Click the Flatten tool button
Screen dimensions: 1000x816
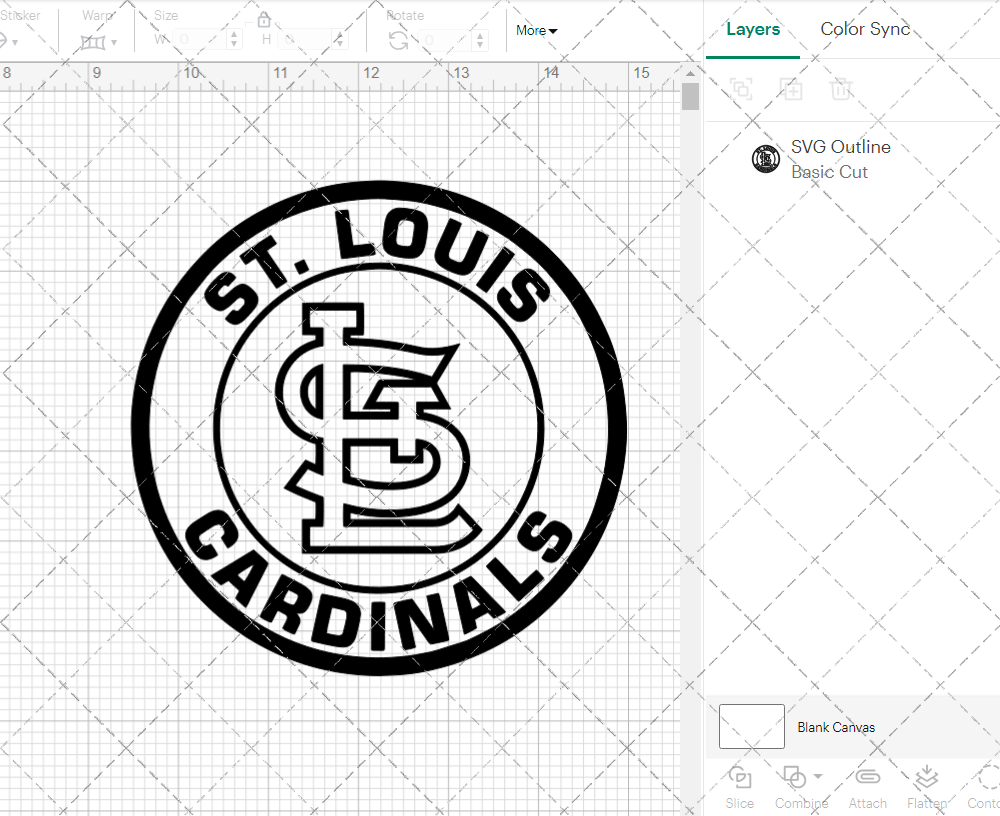coord(927,787)
